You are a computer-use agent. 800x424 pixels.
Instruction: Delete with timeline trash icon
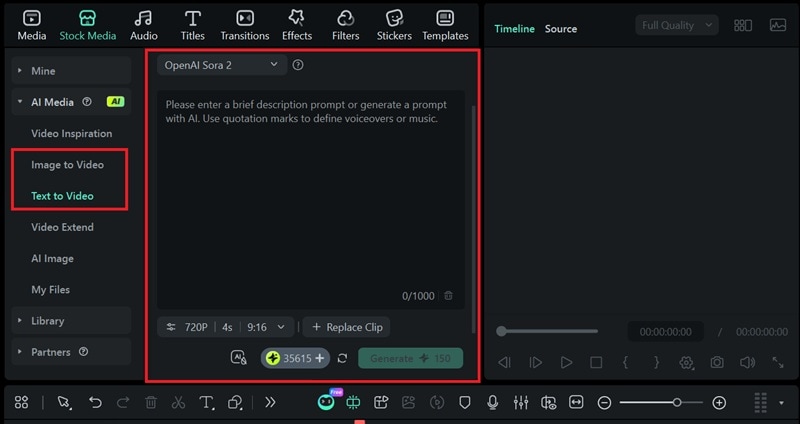tap(151, 403)
